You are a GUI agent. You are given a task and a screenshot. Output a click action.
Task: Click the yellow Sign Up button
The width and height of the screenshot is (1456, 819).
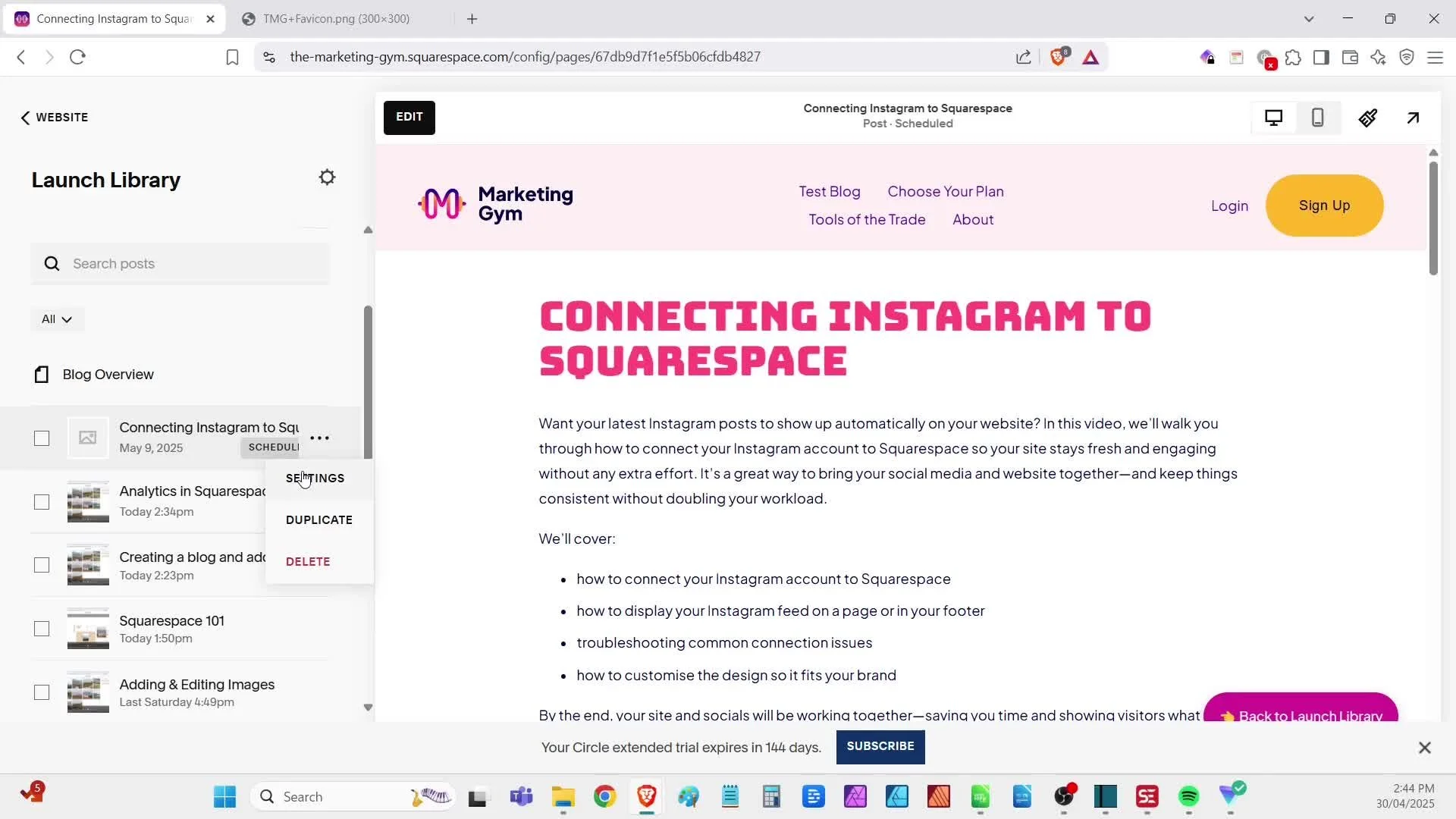pyautogui.click(x=1324, y=206)
